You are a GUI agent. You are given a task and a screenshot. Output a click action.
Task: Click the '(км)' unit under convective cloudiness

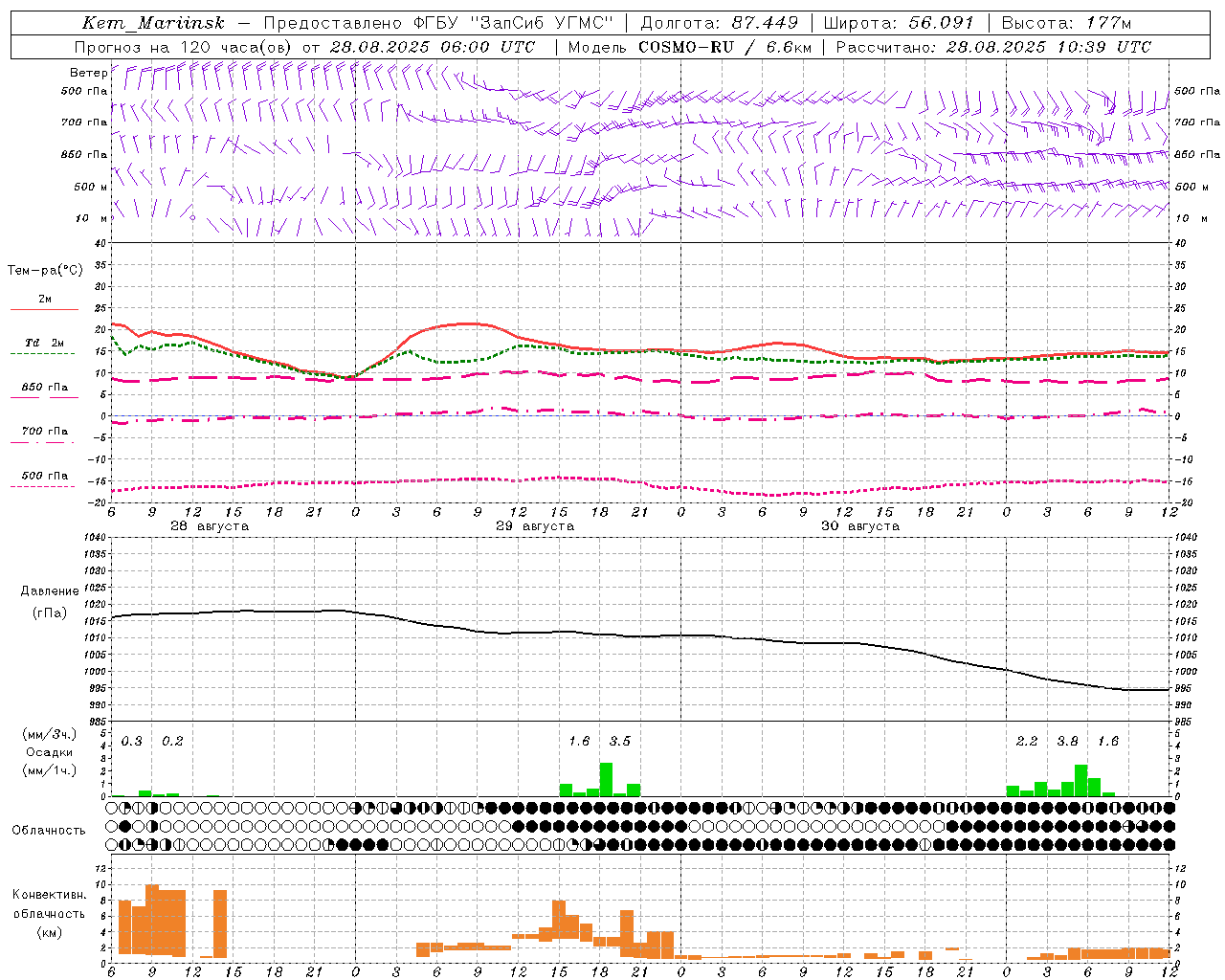point(50,932)
